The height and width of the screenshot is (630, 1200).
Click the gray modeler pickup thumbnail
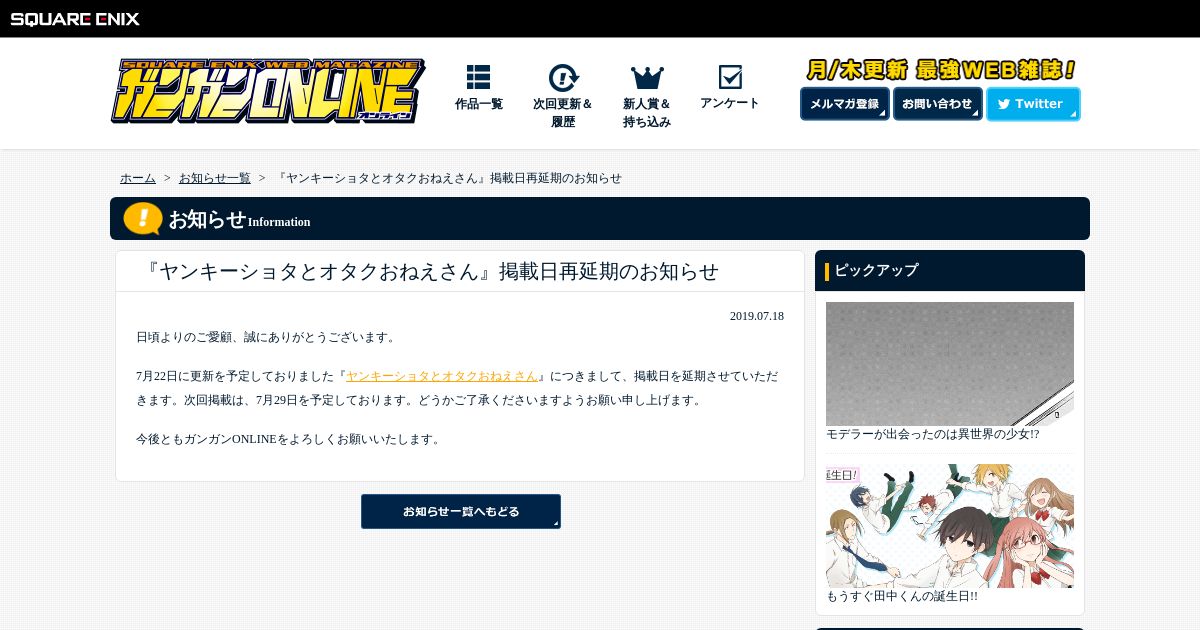tap(950, 364)
